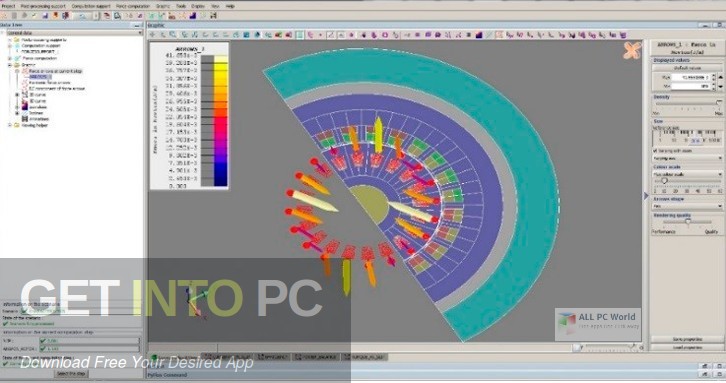The width and height of the screenshot is (726, 383).
Task: Click the blue staircase icon in main toolbar
Action: [193, 16]
